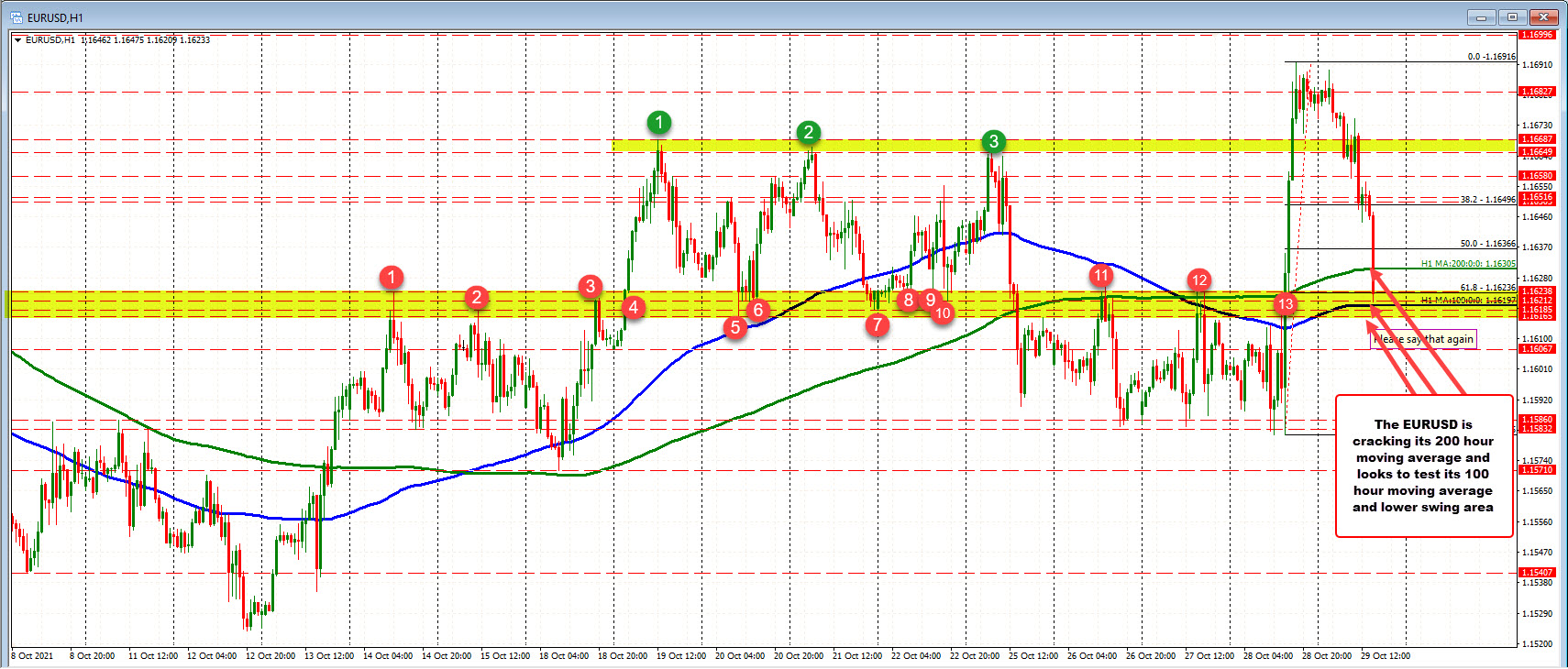Screen dimensions: 1568x669
Task: Click the red 1.16996 price tag on the scale
Action: [1538, 35]
